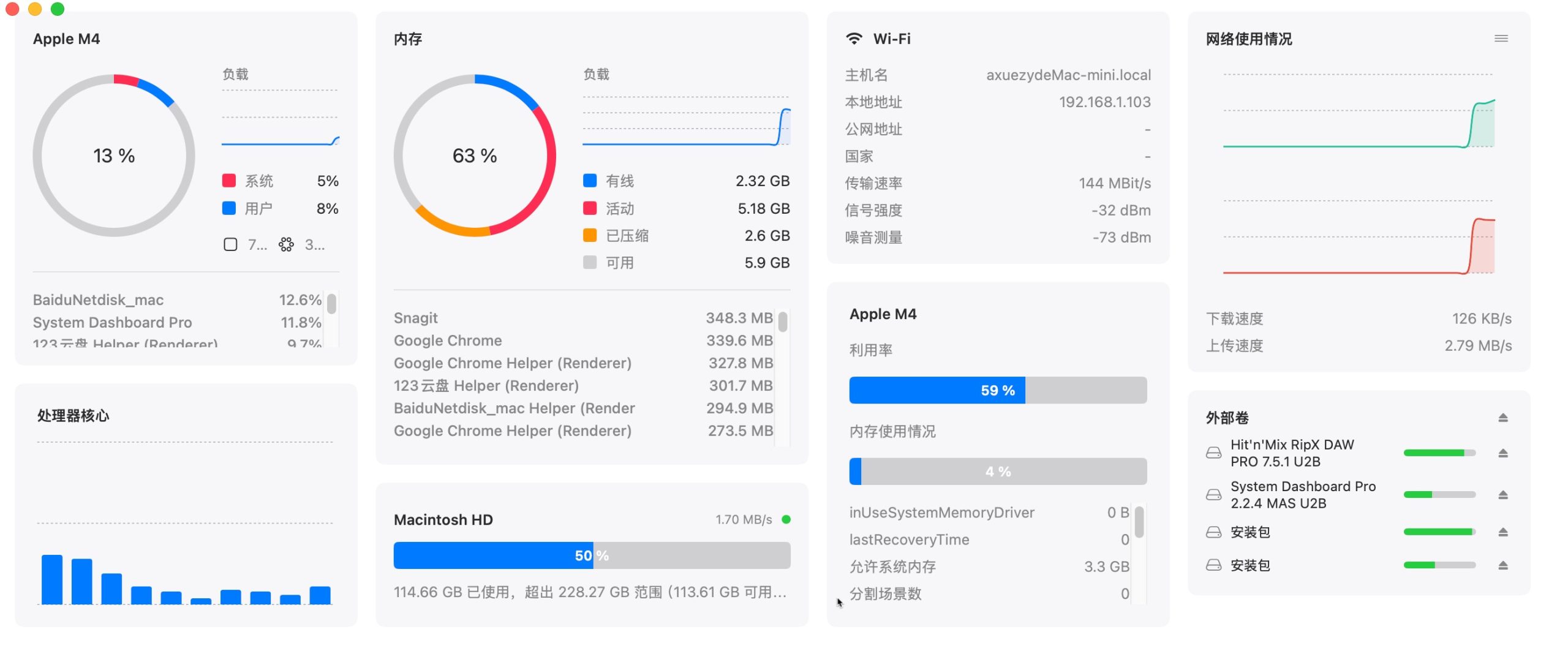The image size is (1568, 662).
Task: Click the 已压缩 orange memory legend swatch
Action: click(590, 235)
